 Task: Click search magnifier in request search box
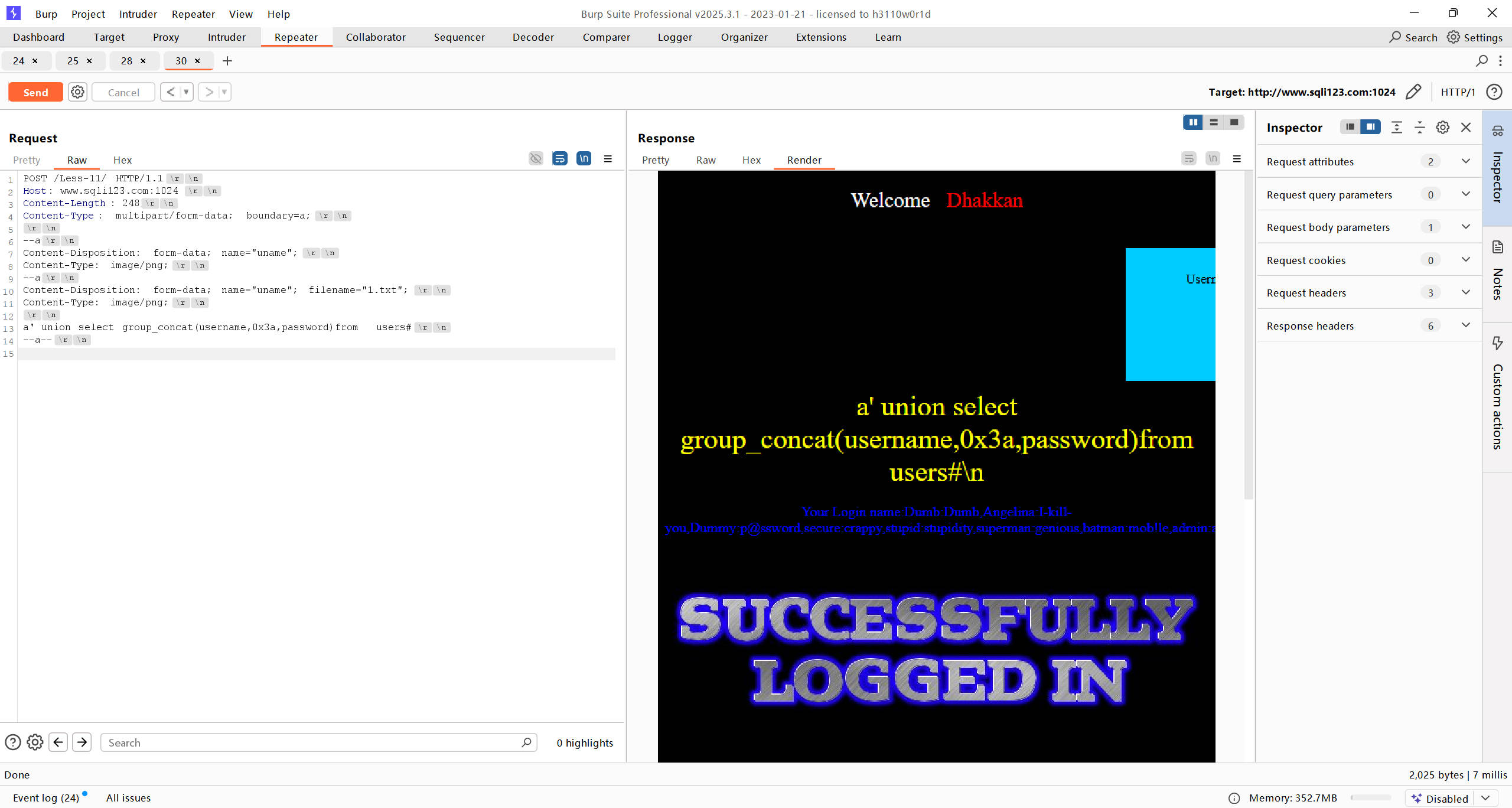coord(526,742)
